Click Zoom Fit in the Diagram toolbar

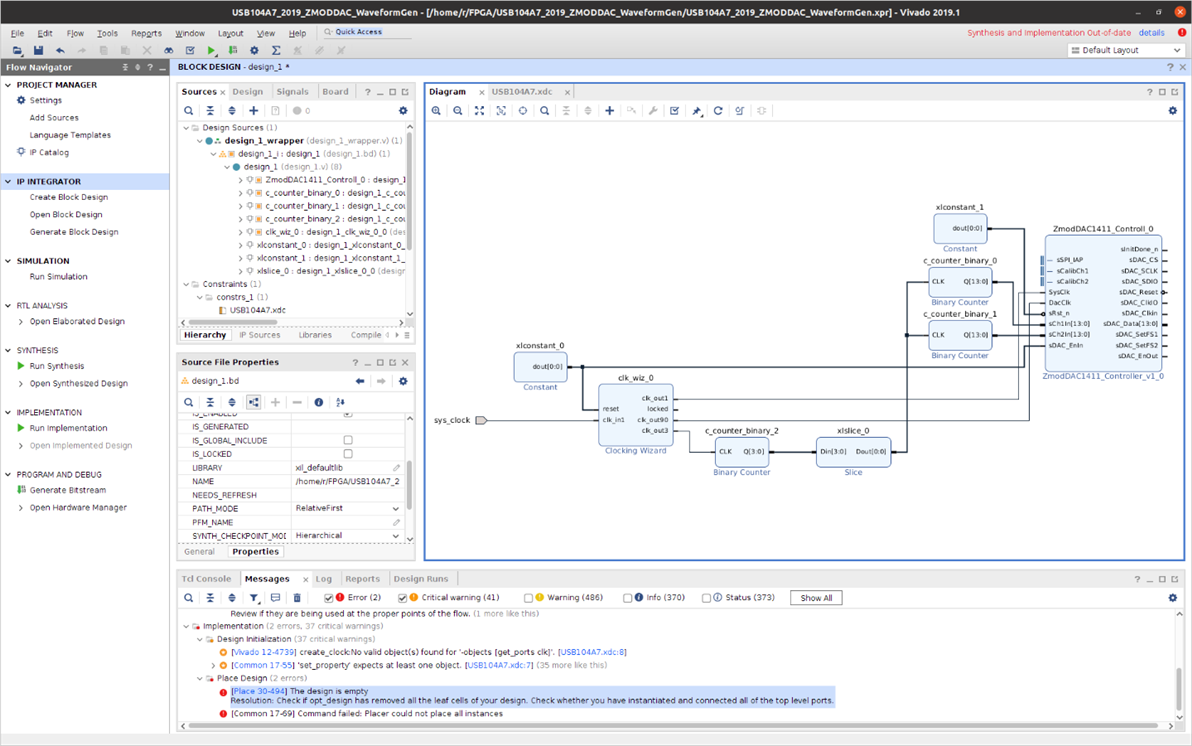pos(479,111)
